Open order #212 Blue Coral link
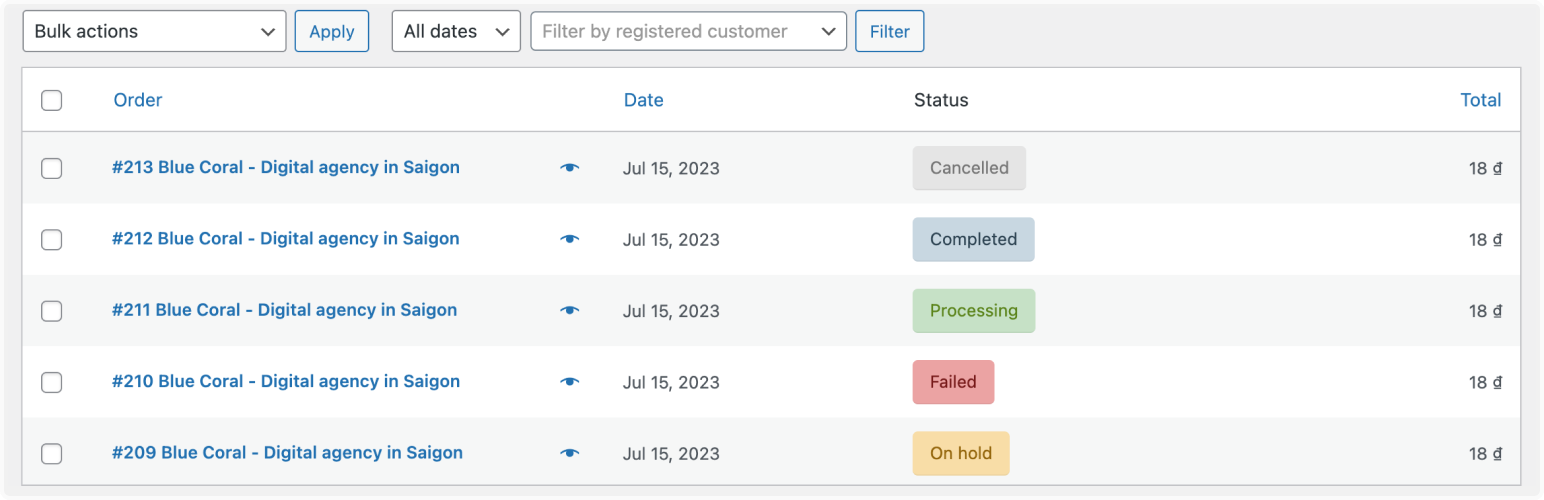 286,239
